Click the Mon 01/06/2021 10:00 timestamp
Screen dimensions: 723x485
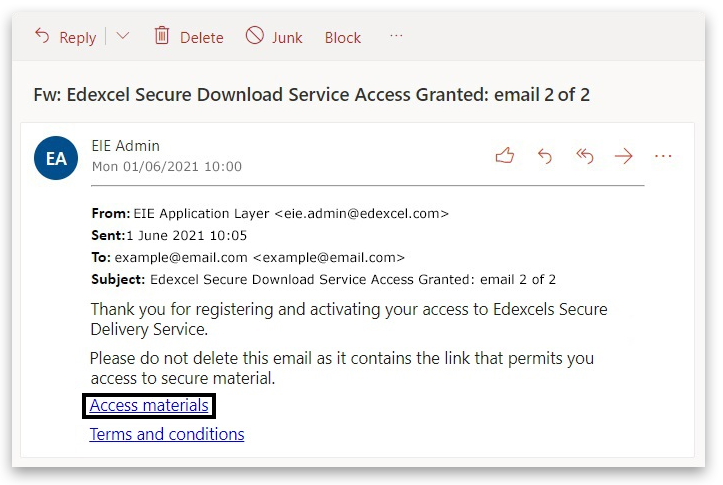166,167
